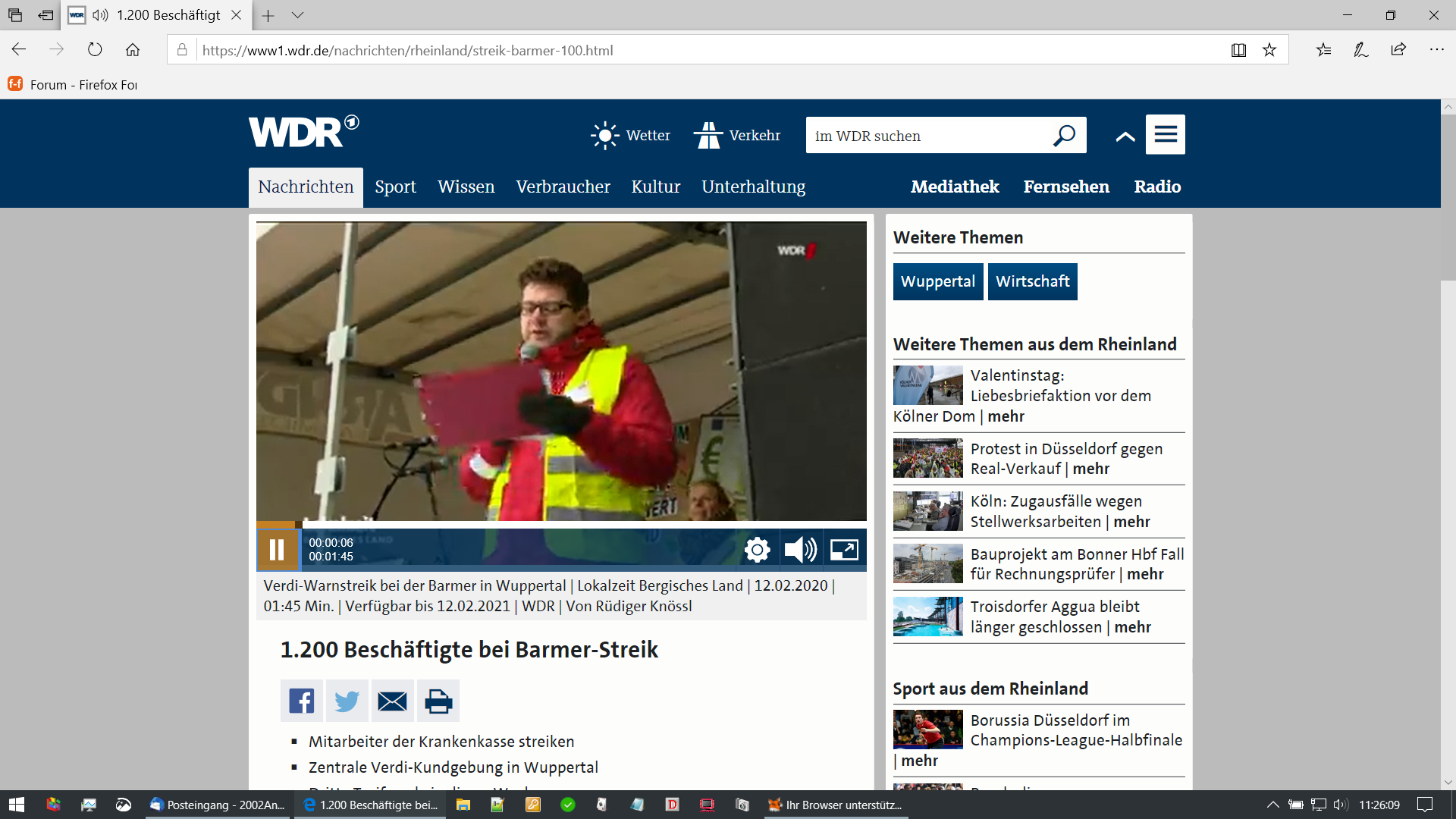Toggle the Edge reading view icon
Screen dimensions: 1456x819
point(1238,50)
